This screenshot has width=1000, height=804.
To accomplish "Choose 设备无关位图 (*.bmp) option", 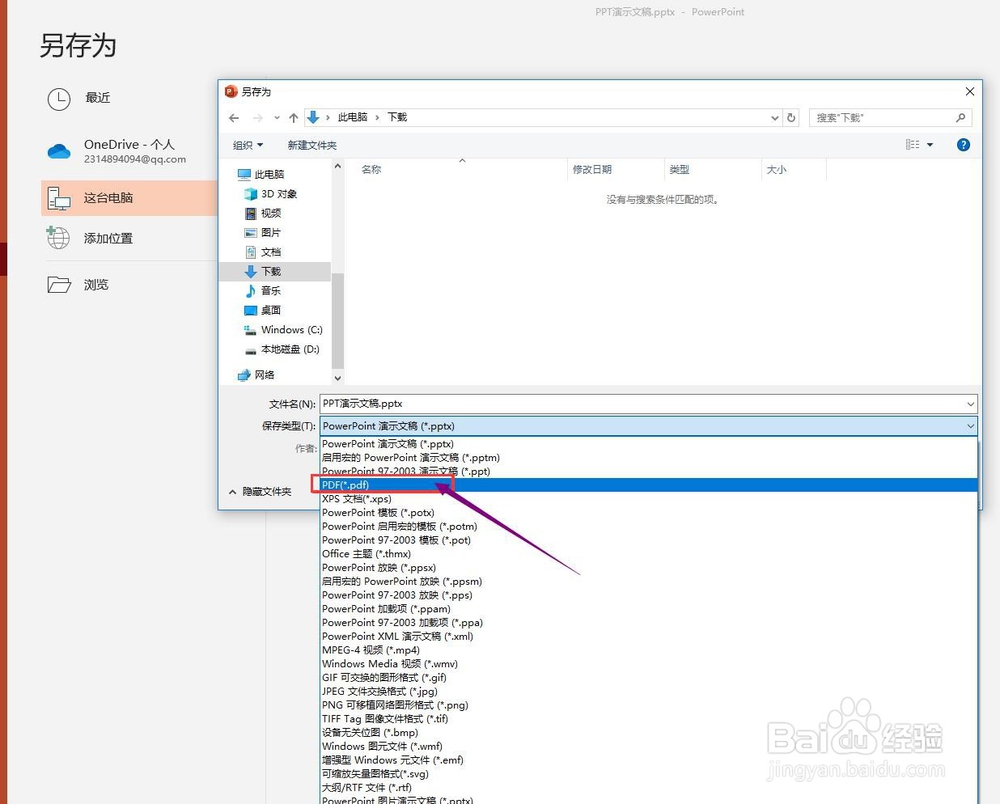I will (649, 733).
